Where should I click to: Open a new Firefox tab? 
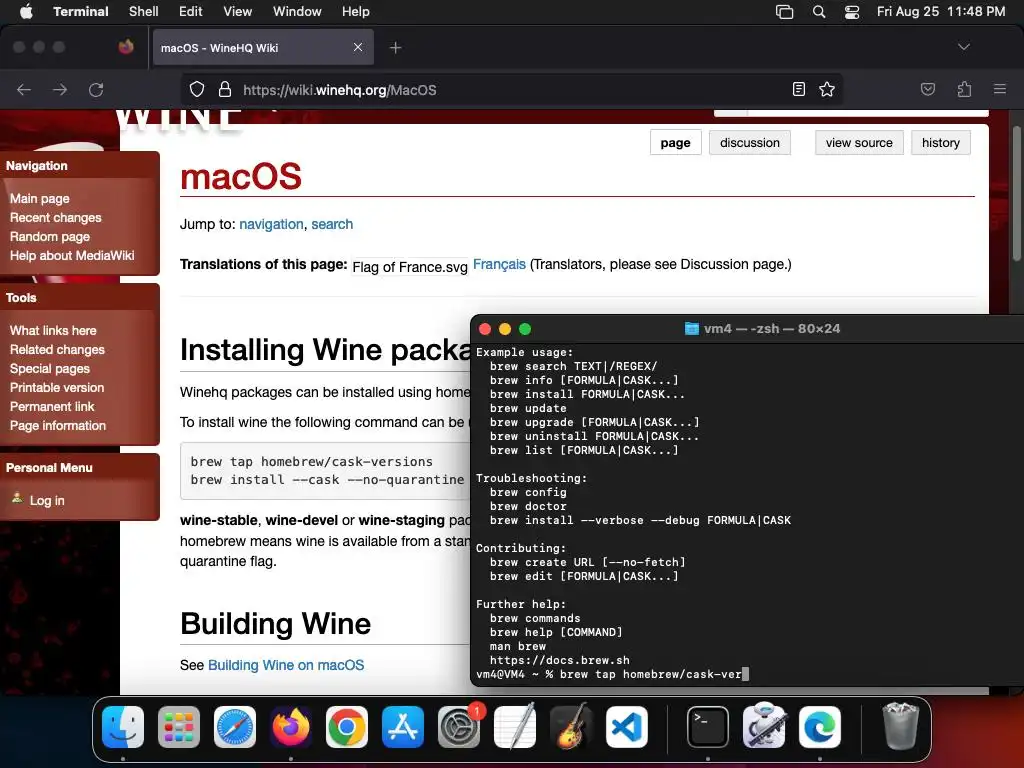[x=395, y=48]
